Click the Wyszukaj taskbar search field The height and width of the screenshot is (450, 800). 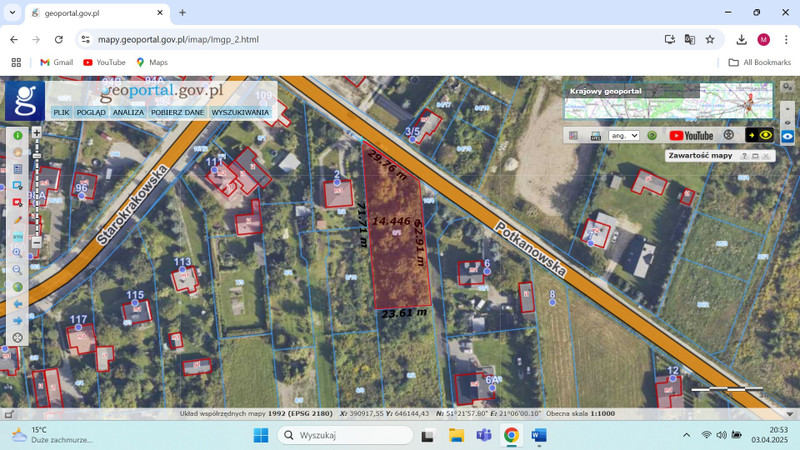click(345, 435)
